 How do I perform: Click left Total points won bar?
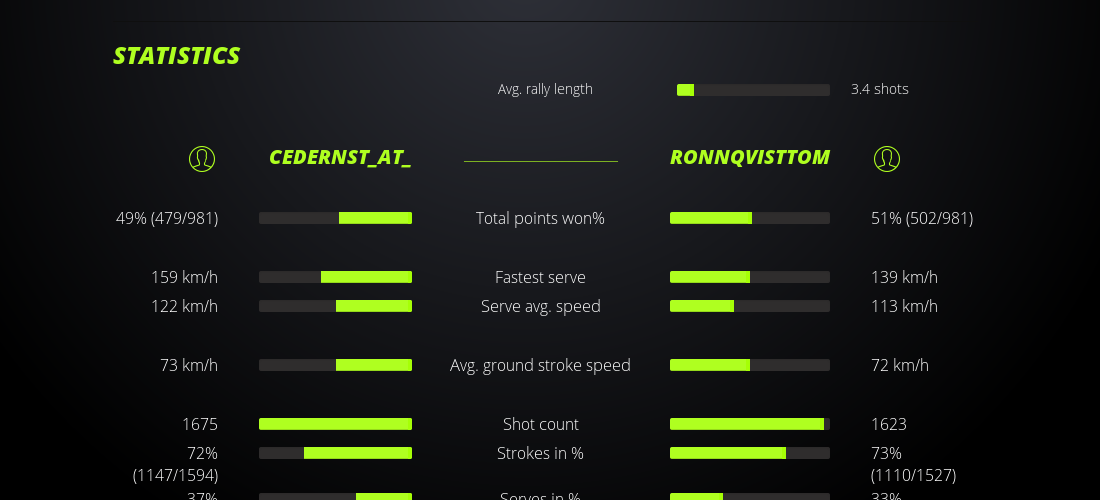tap(335, 218)
